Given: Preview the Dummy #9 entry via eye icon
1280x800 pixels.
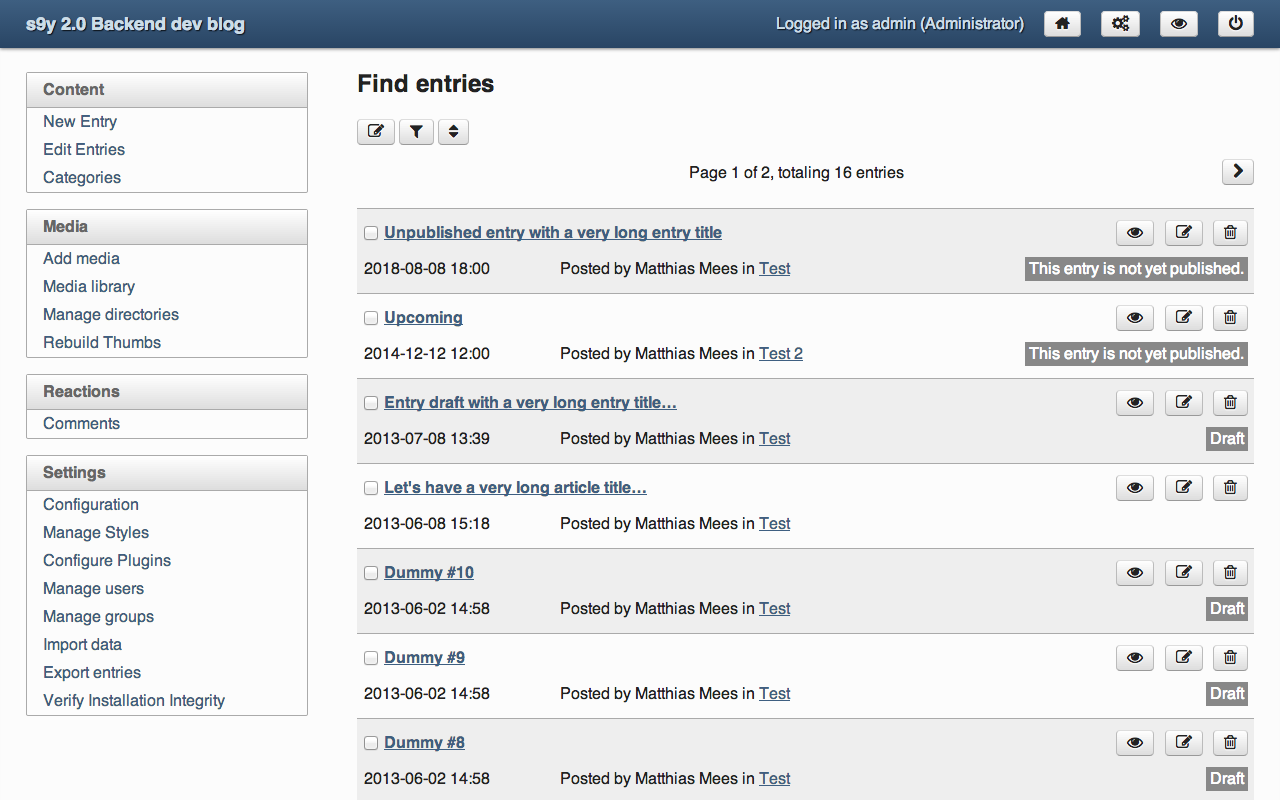Looking at the screenshot, I should [1135, 658].
